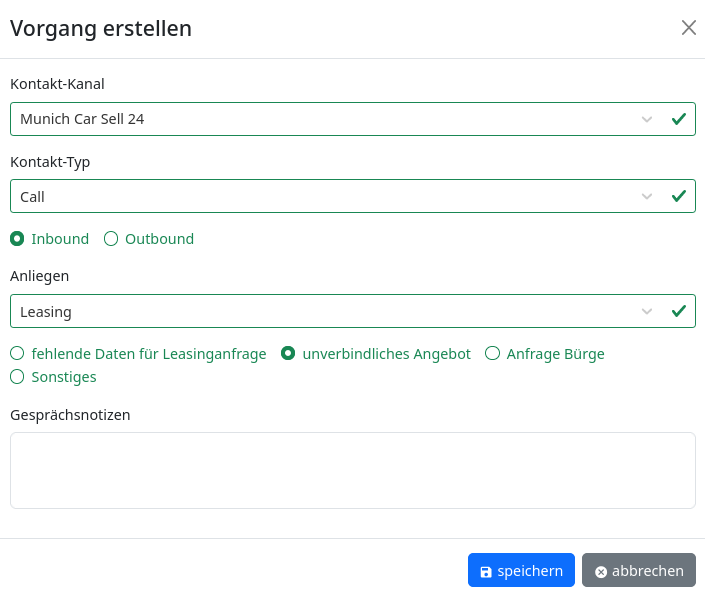Select the Sonstiges radio button
705x599 pixels.
(x=17, y=377)
